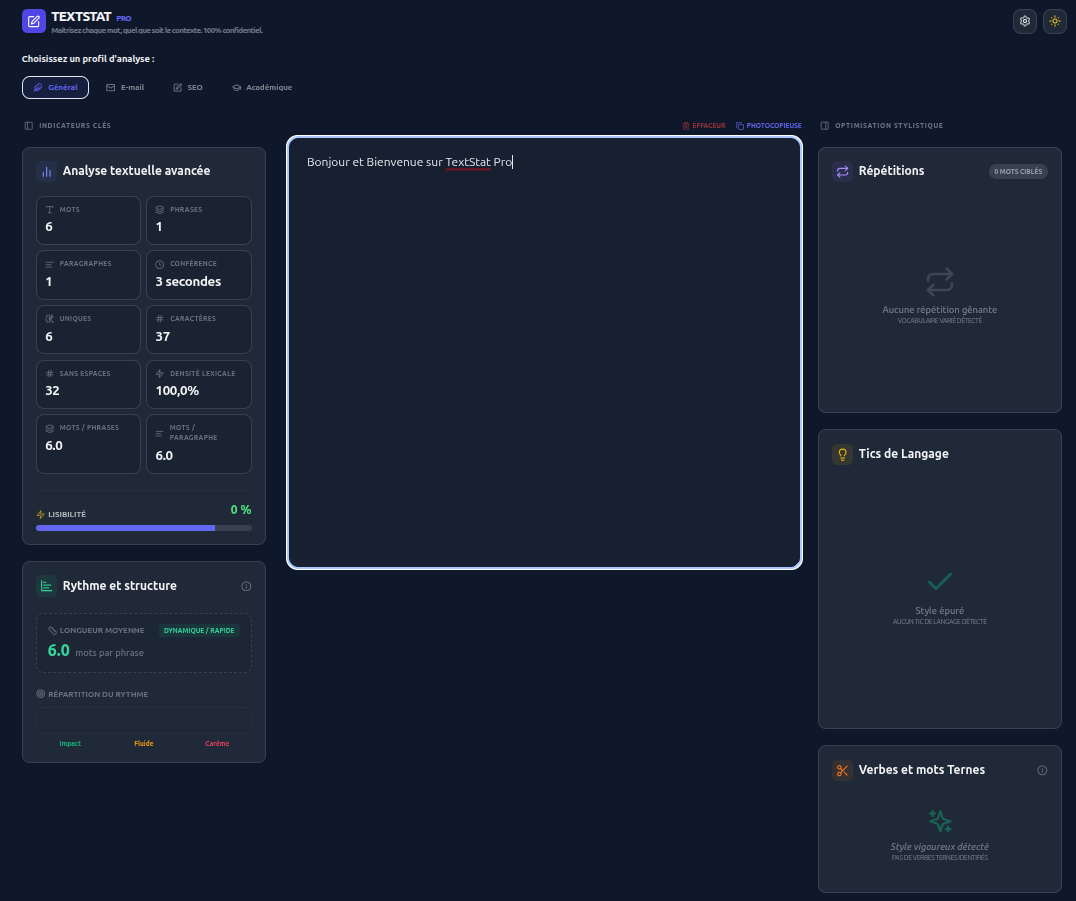Screen dimensions: 1076x901
Task: Select the Académique profile
Action: coord(262,87)
